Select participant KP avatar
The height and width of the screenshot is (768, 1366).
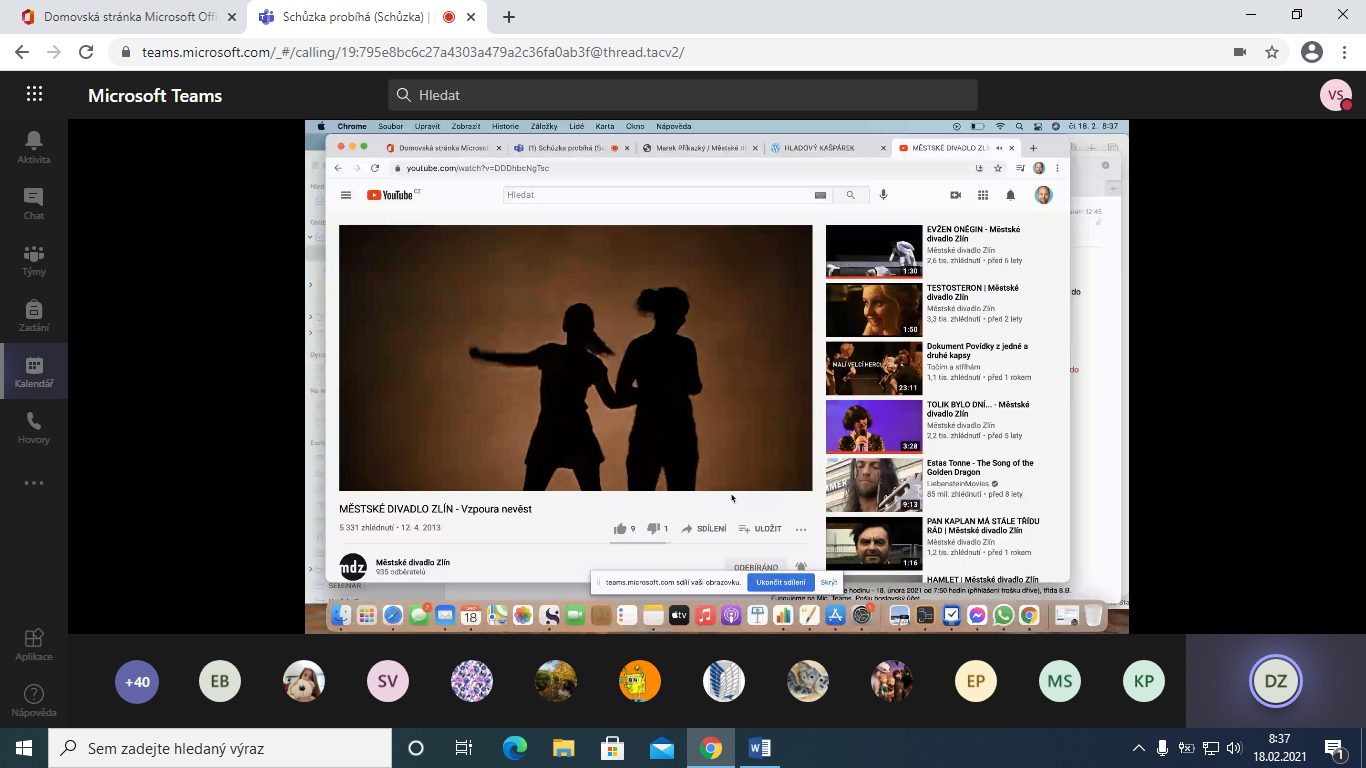1144,682
